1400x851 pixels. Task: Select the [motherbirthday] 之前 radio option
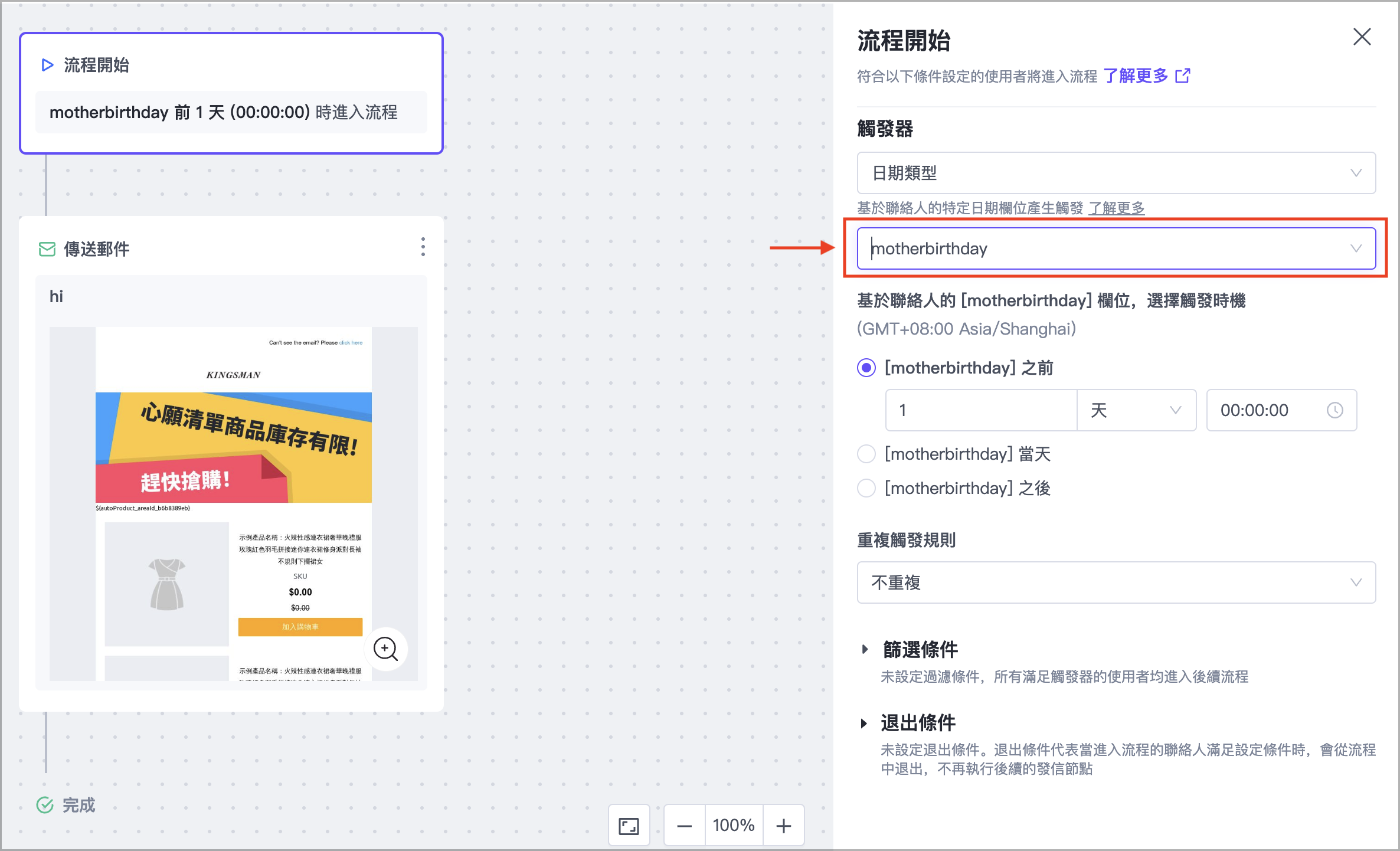coord(866,368)
